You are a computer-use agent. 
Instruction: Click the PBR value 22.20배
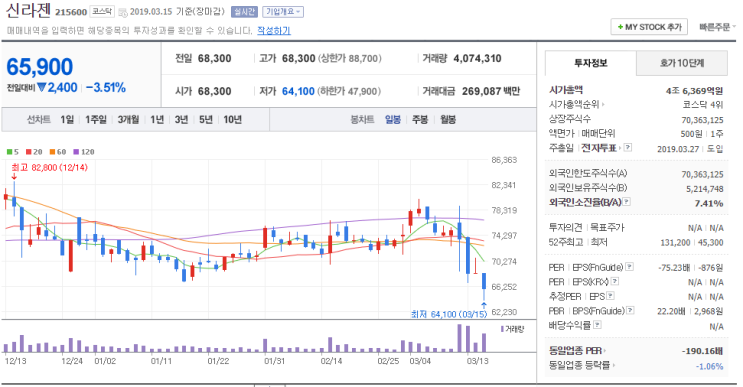point(671,311)
